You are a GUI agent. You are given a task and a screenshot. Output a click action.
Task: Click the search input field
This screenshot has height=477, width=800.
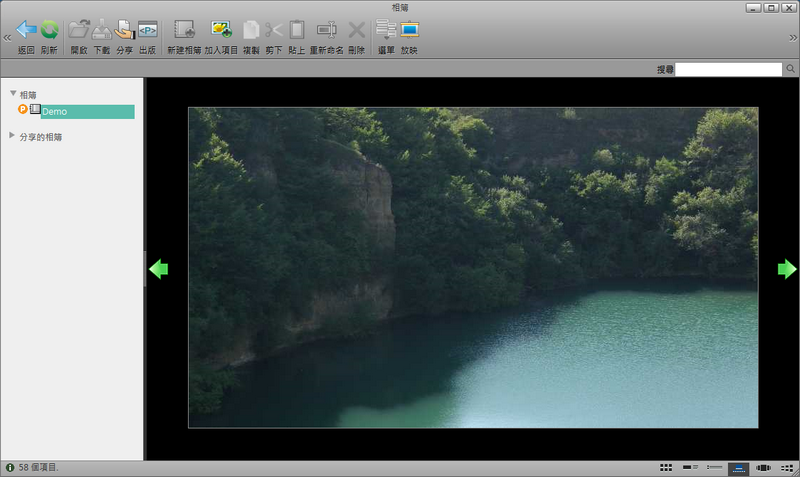point(729,70)
